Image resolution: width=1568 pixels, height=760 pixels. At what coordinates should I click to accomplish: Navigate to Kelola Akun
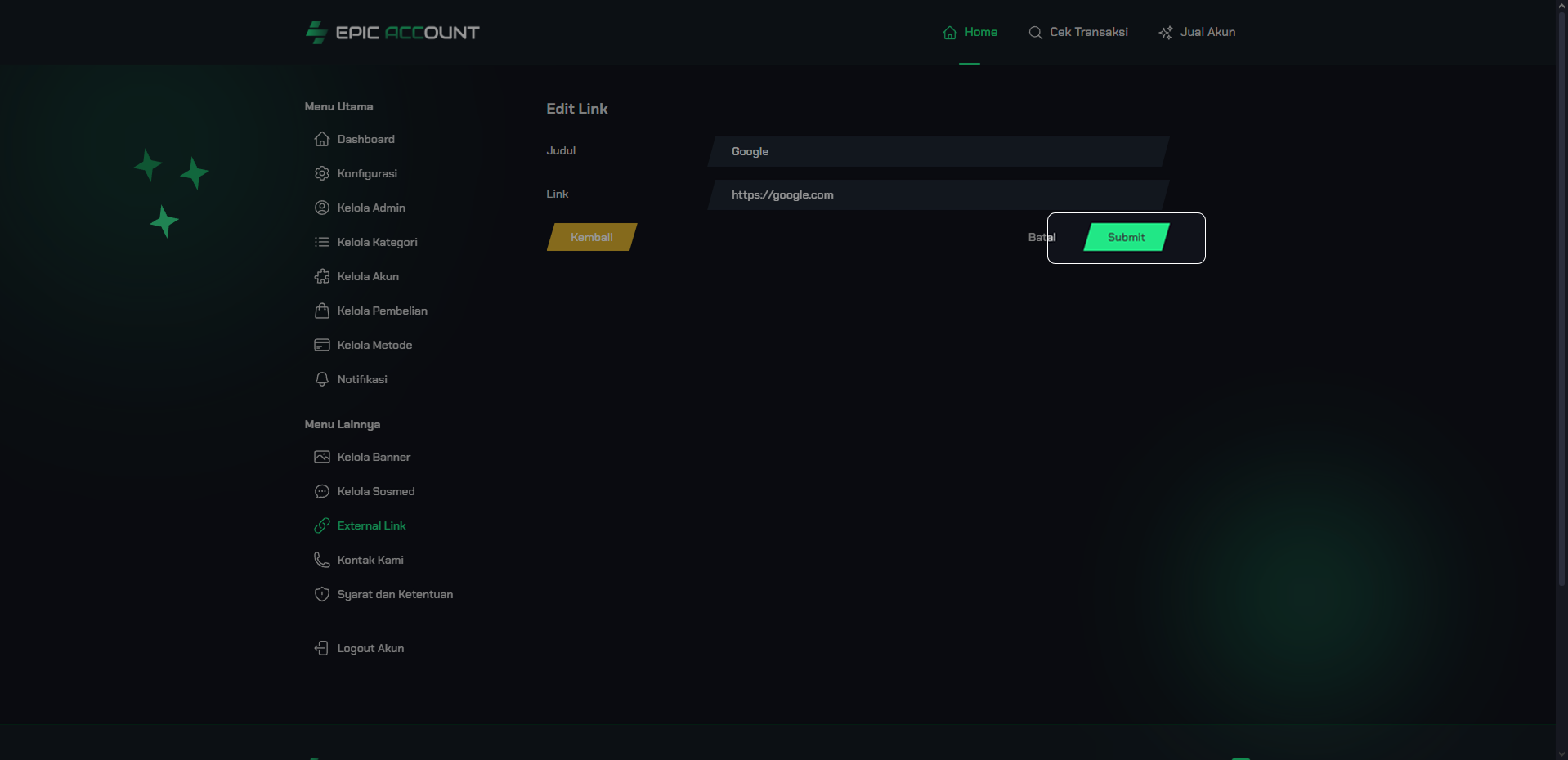[357, 276]
